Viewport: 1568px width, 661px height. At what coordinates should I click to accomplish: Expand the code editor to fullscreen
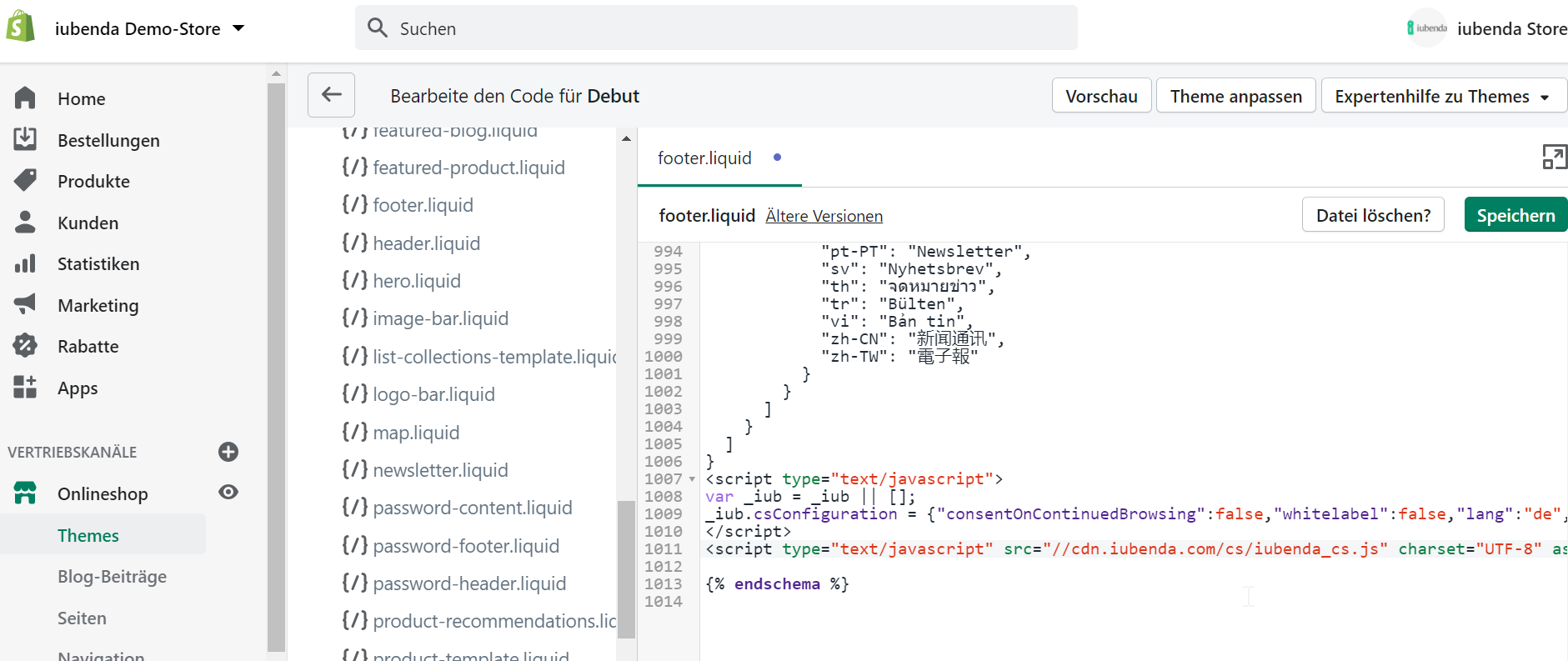(x=1554, y=157)
